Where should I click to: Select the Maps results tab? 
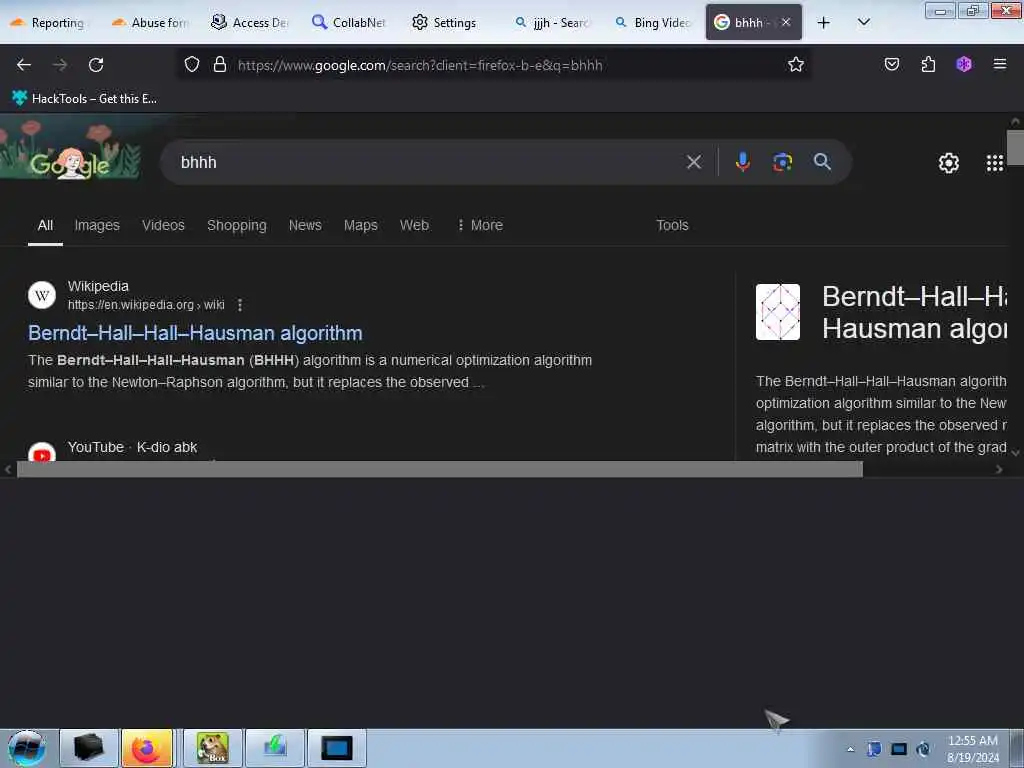tap(360, 225)
